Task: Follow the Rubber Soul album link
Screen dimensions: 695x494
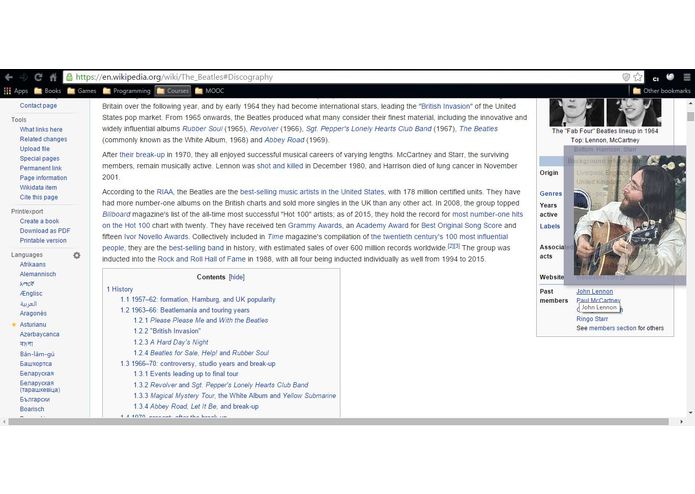Action: (x=203, y=129)
